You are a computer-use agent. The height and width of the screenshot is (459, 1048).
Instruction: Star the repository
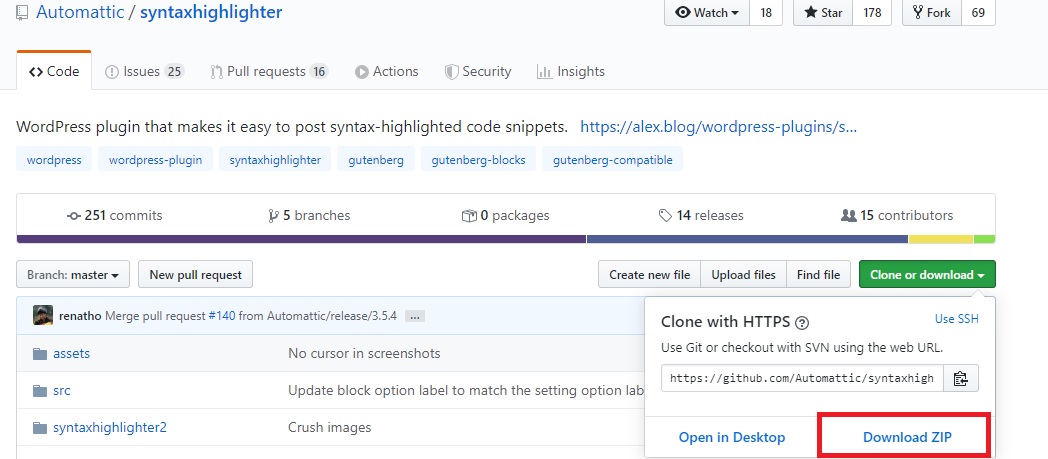[823, 13]
